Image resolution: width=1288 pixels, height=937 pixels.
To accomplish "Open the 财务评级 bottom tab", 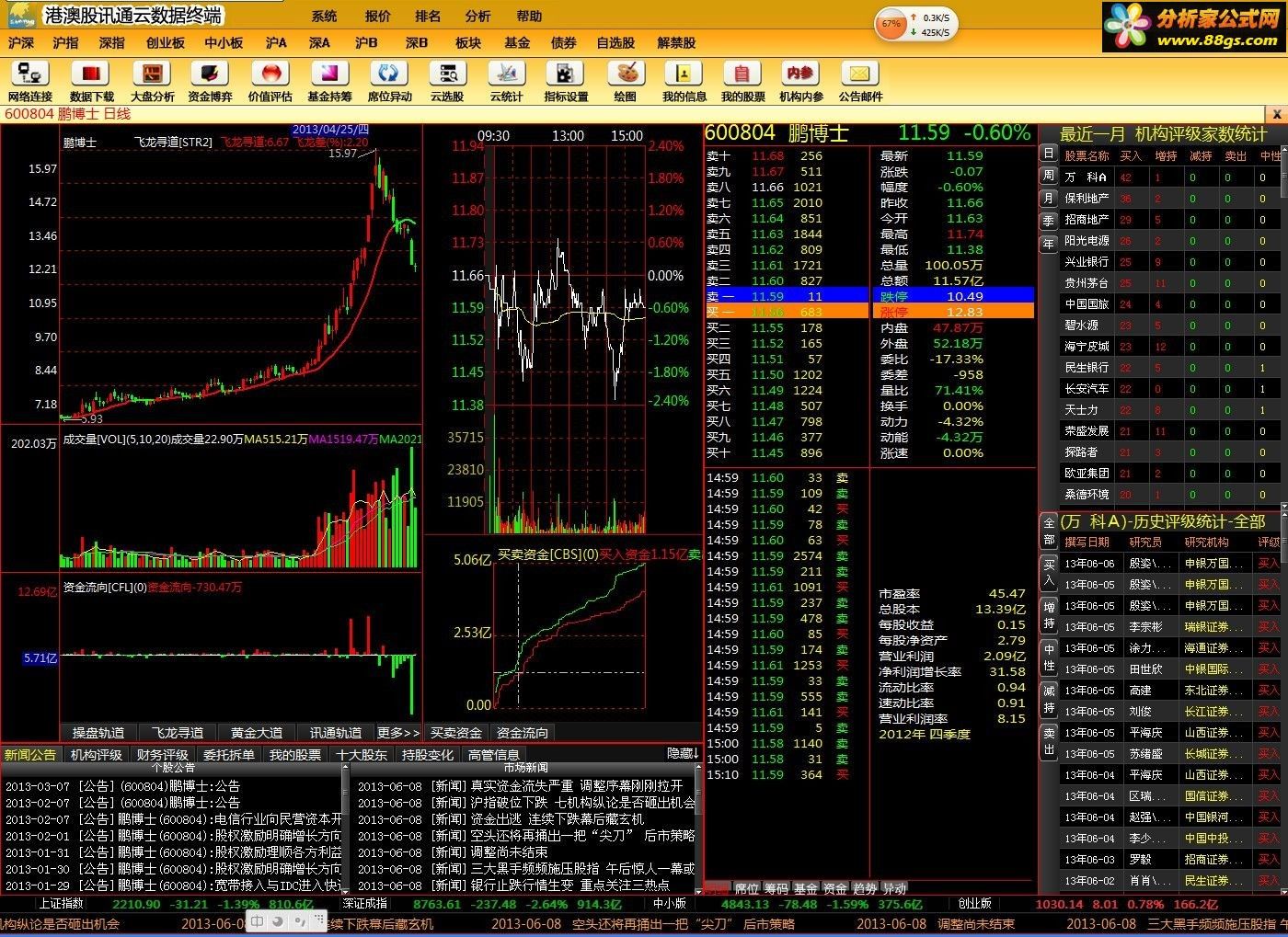I will point(163,755).
